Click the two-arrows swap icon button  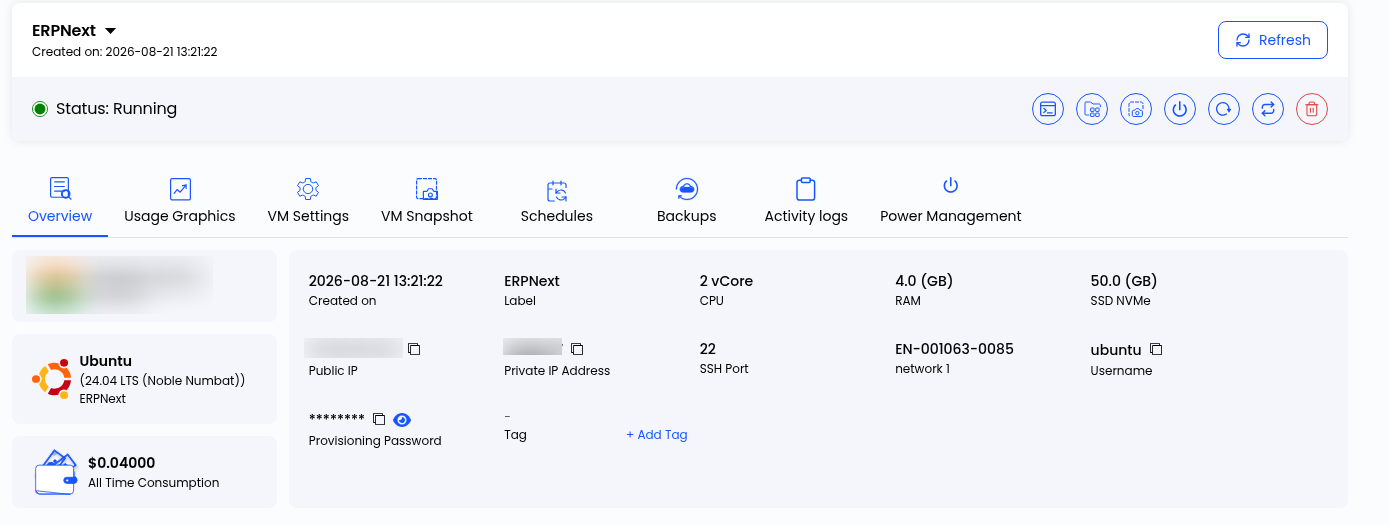(1268, 109)
